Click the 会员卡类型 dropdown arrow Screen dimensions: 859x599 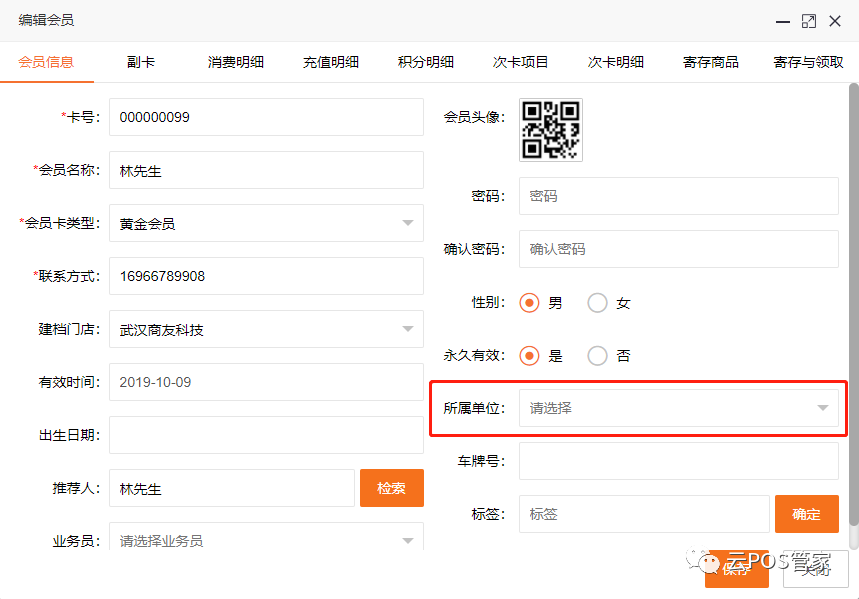pyautogui.click(x=408, y=223)
